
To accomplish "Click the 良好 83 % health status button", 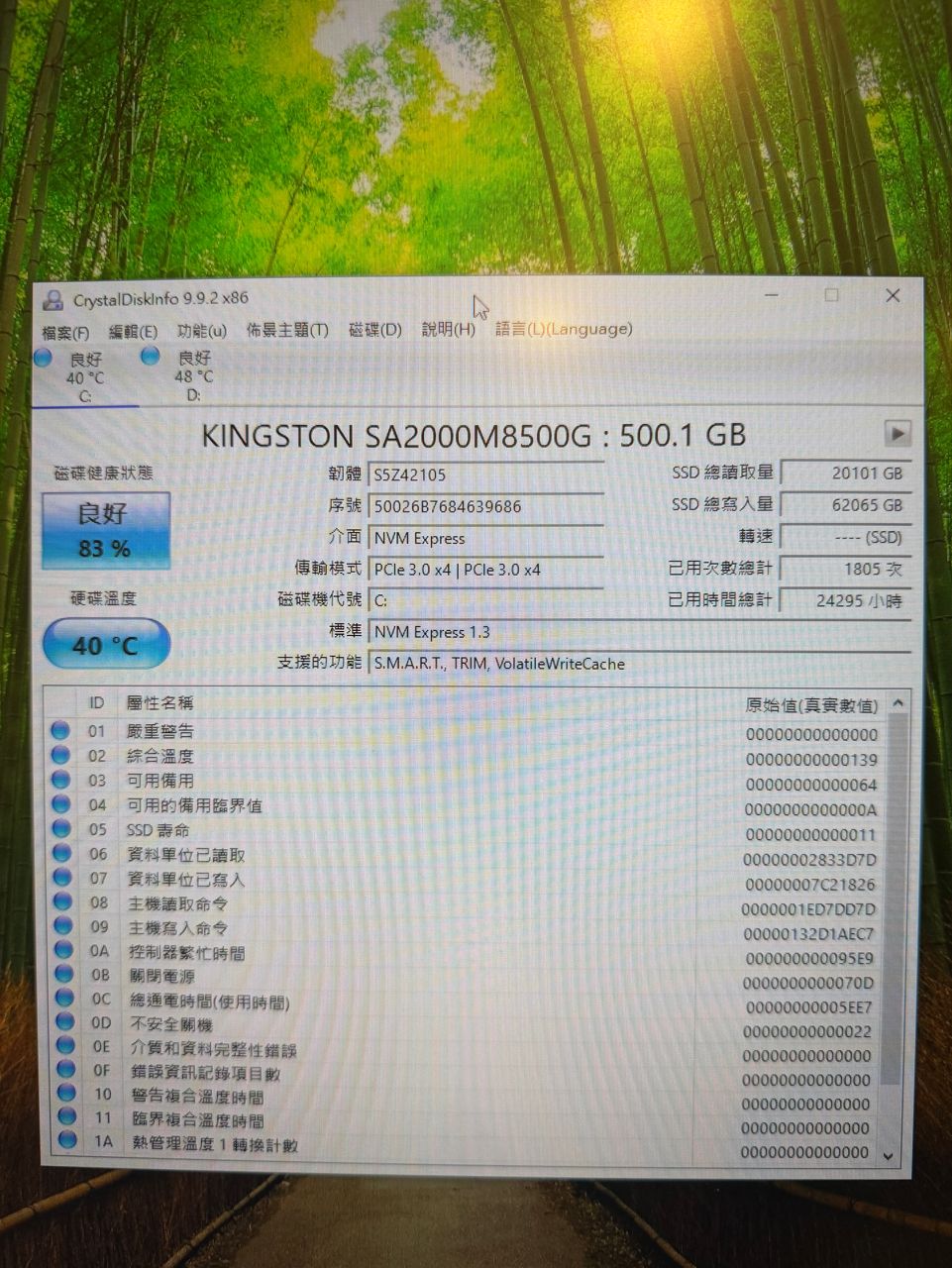I will [x=106, y=530].
